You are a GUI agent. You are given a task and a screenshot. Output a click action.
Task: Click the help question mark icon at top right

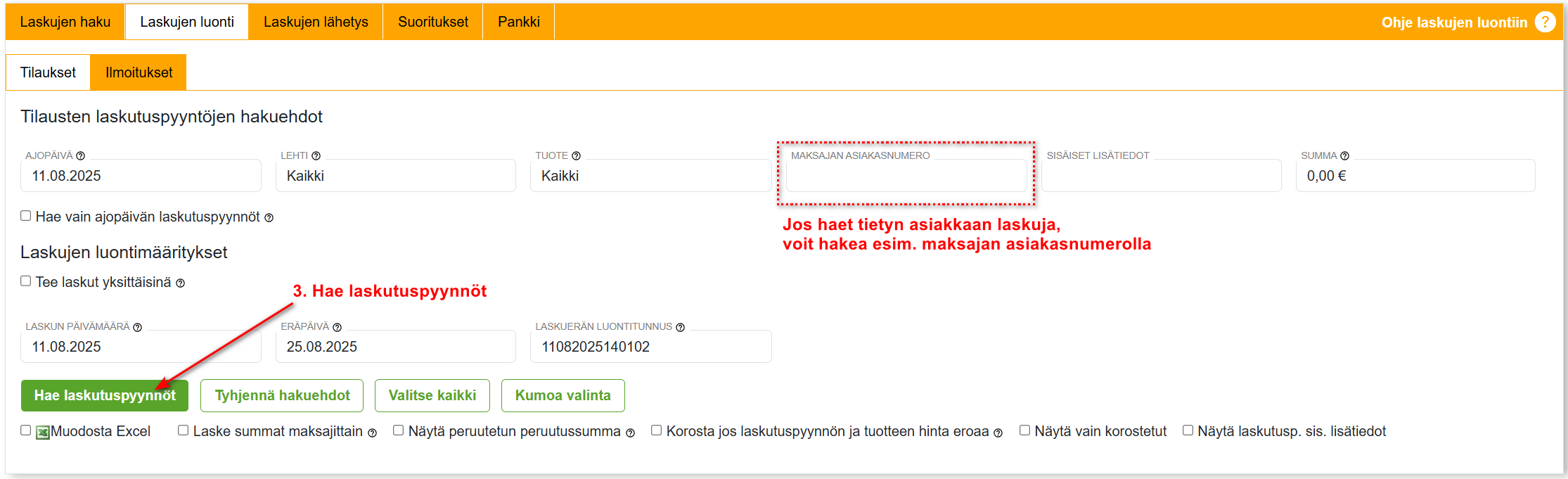1545,23
